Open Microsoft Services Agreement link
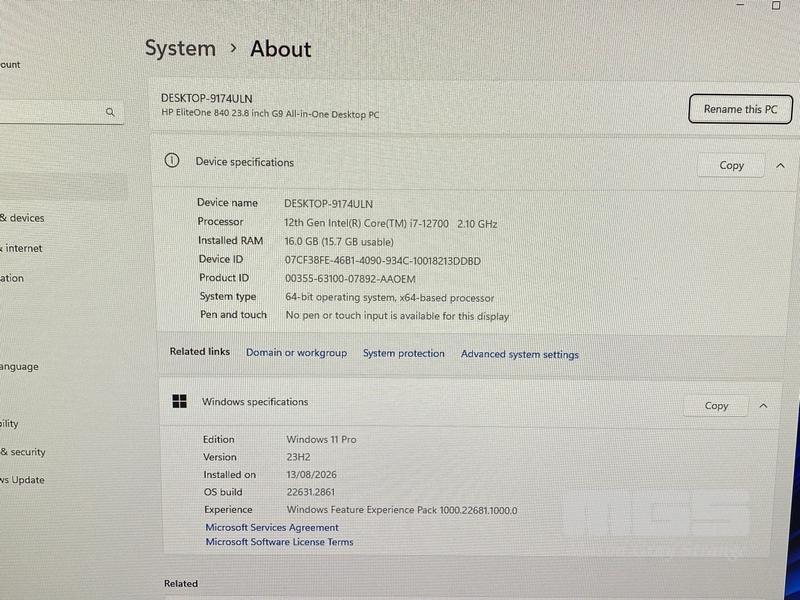Image resolution: width=800 pixels, height=600 pixels. coord(272,527)
